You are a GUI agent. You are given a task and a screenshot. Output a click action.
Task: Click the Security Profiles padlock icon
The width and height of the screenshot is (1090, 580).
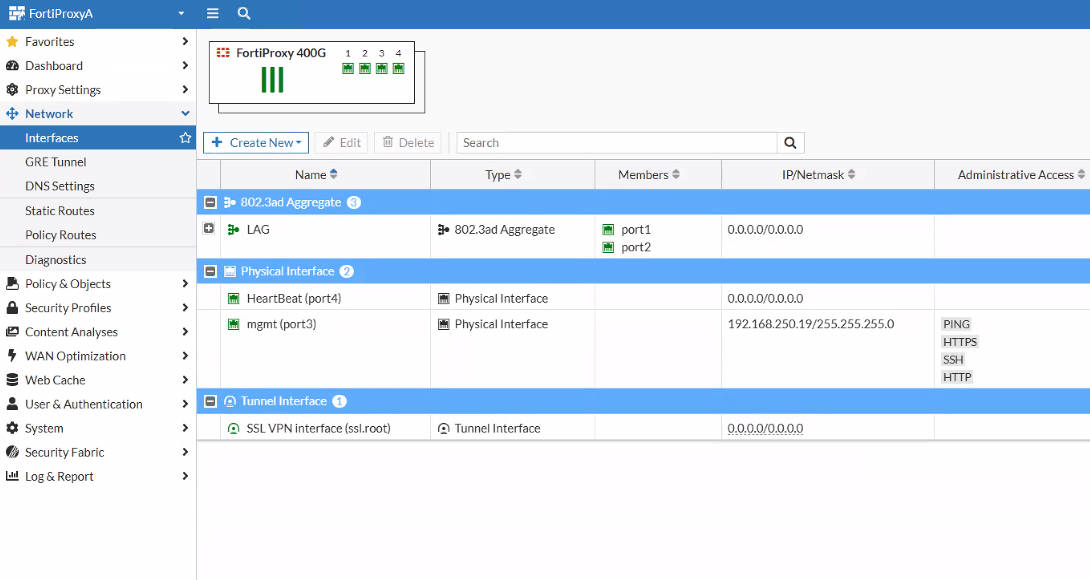coord(12,307)
